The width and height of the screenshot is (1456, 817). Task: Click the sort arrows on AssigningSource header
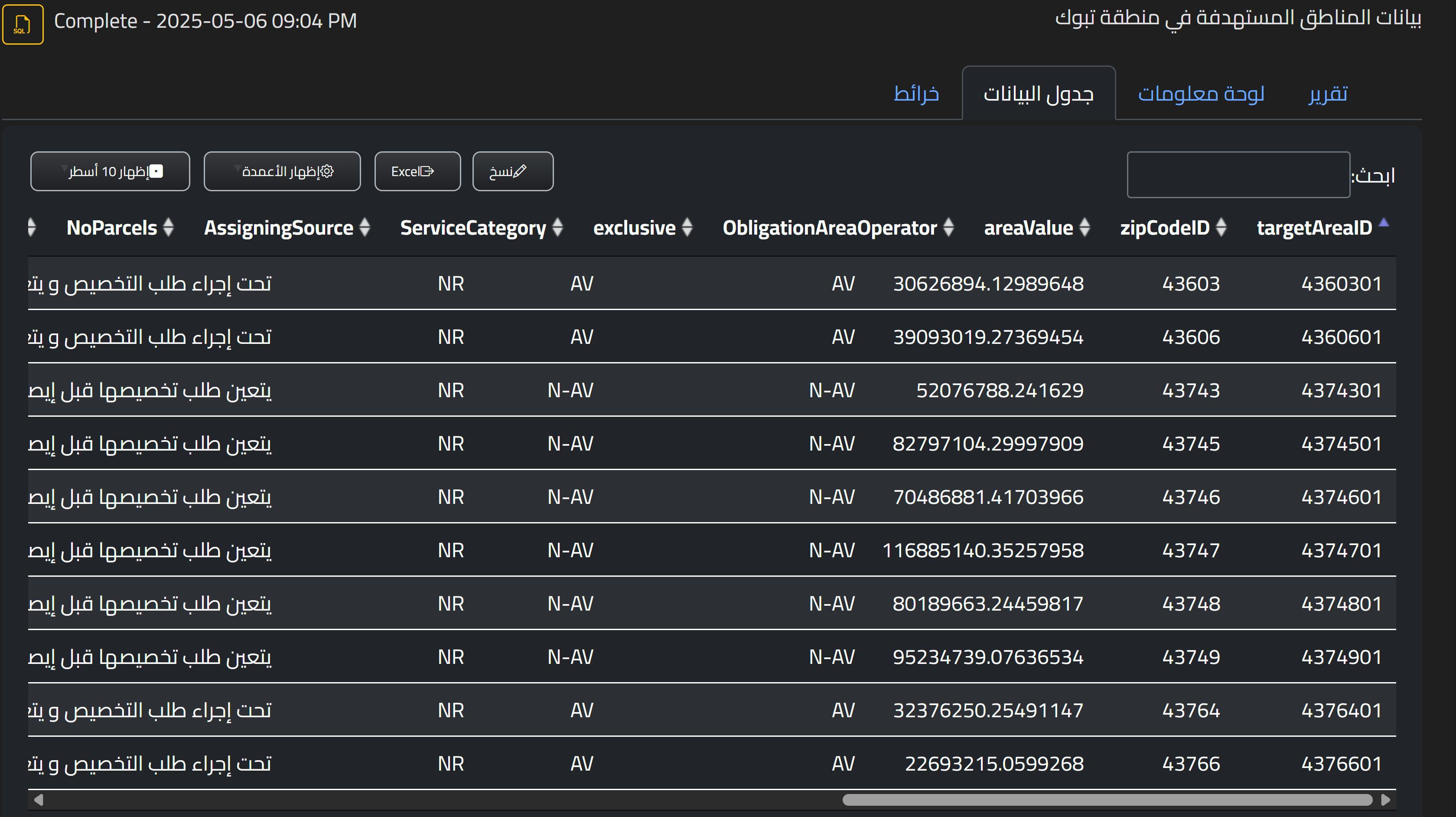[365, 228]
